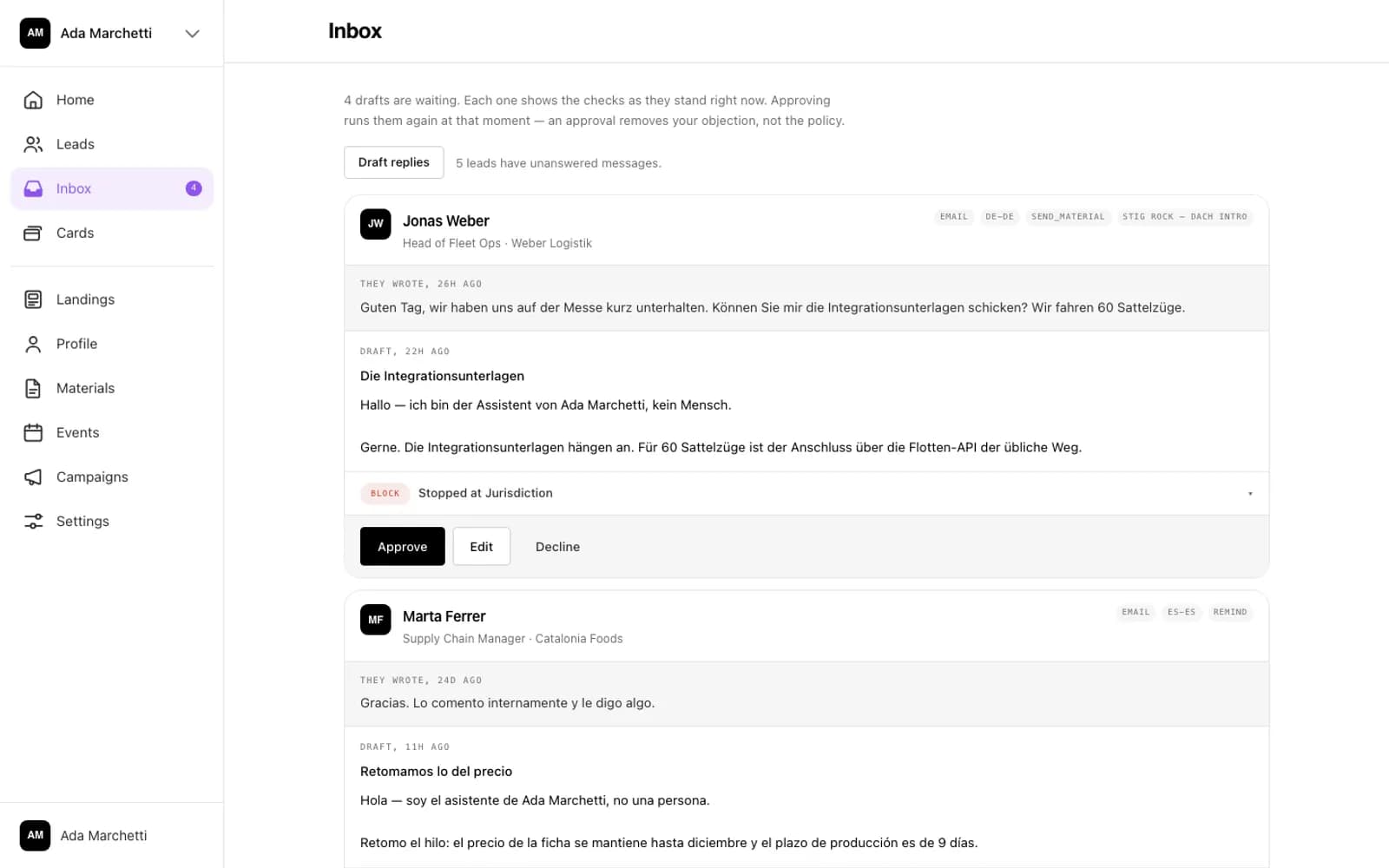The height and width of the screenshot is (868, 1389).
Task: Click the Events calendar icon
Action: pyautogui.click(x=33, y=432)
